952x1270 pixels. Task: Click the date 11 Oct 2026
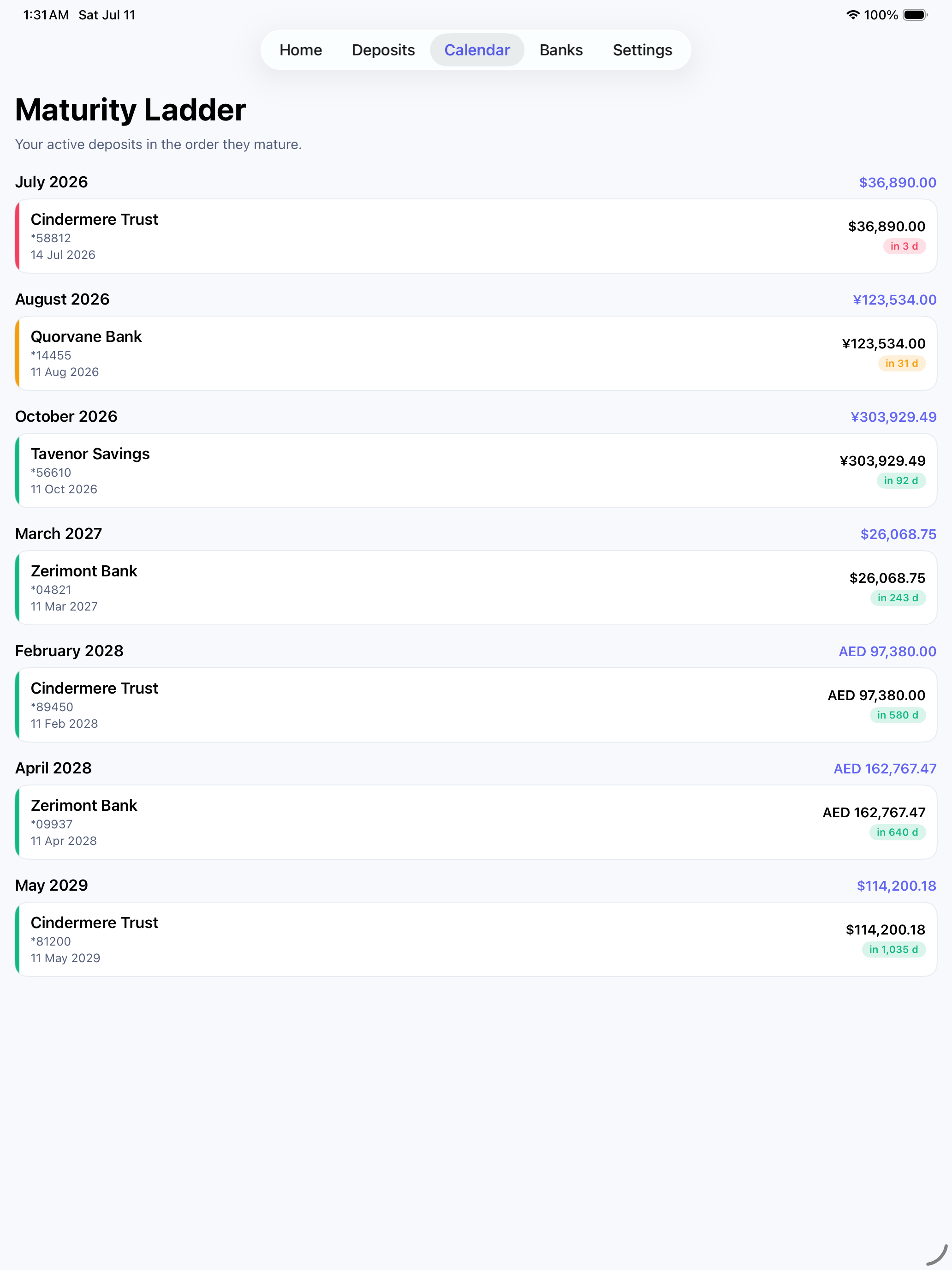point(64,489)
